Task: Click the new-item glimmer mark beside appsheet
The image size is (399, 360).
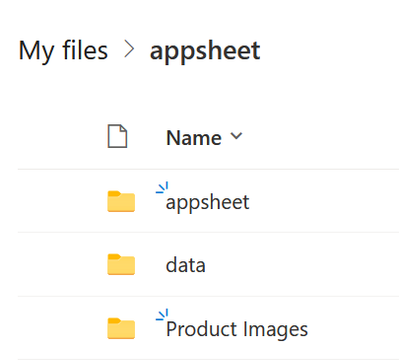Action: pos(162,188)
